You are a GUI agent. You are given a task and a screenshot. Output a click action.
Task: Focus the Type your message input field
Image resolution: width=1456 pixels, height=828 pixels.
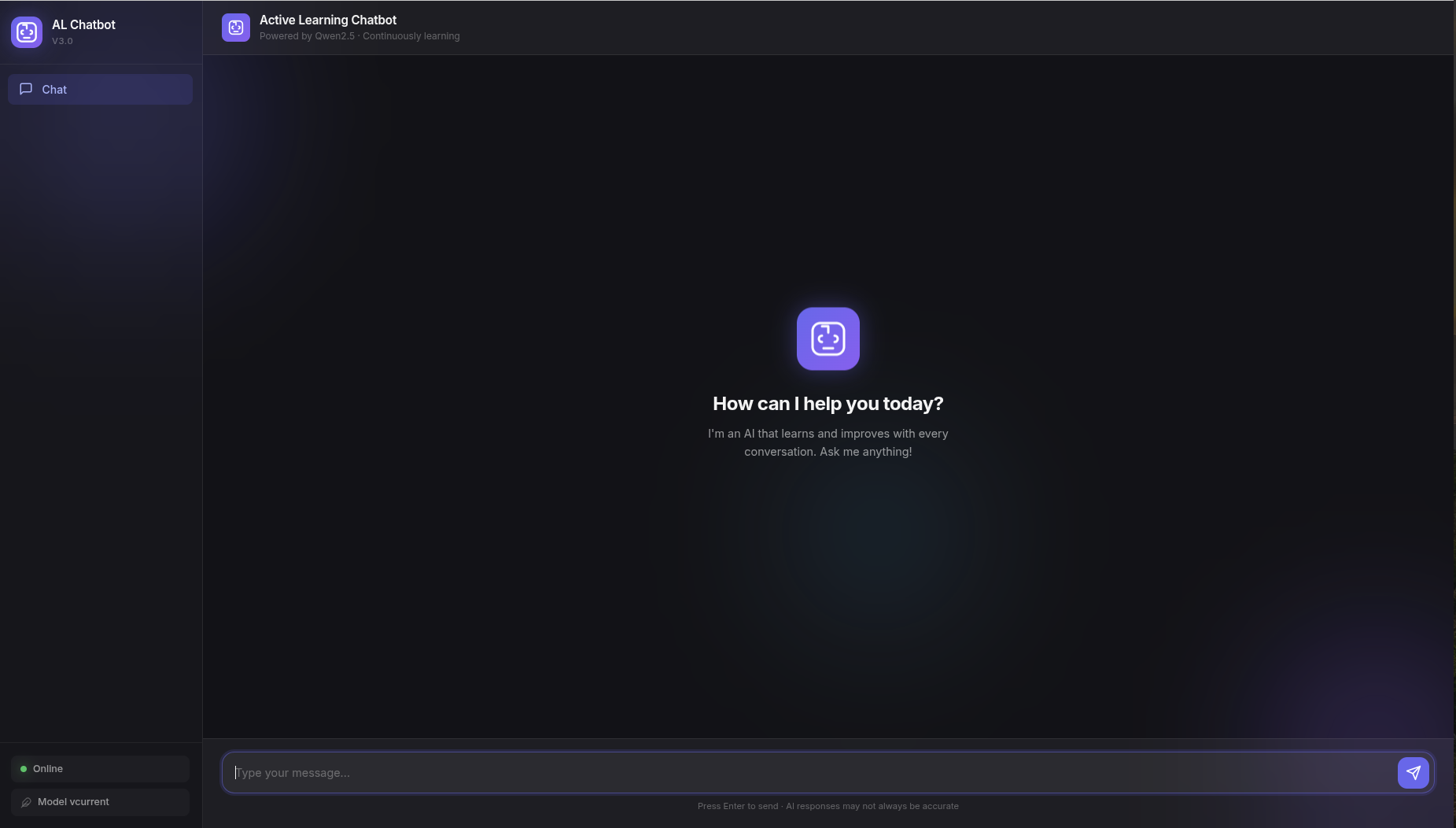810,772
